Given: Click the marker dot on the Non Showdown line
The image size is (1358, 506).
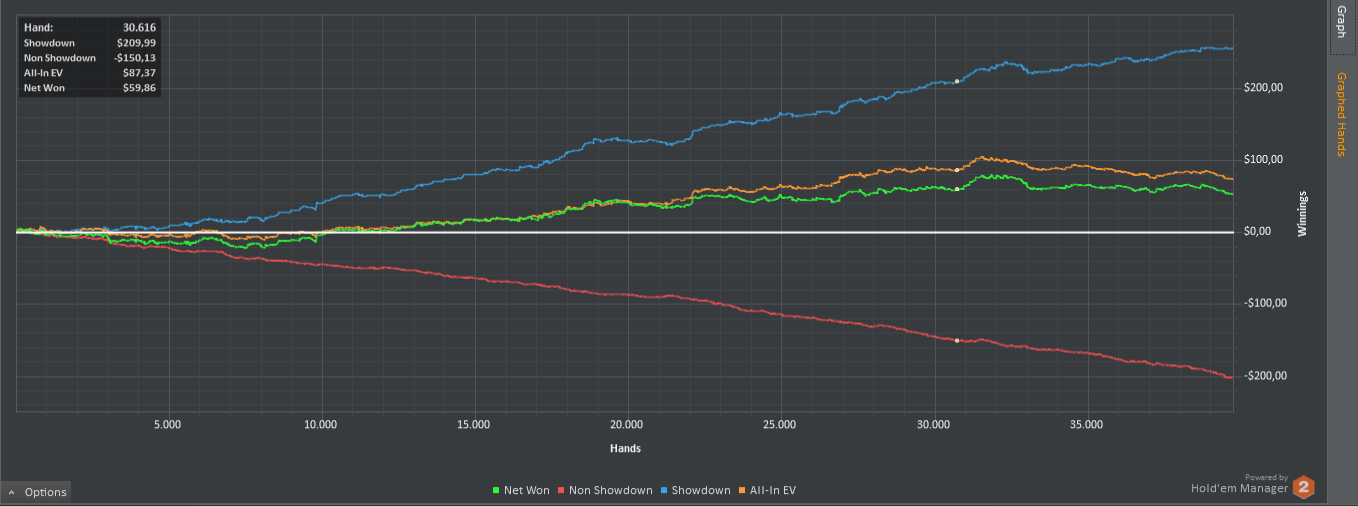Looking at the screenshot, I should (x=957, y=341).
